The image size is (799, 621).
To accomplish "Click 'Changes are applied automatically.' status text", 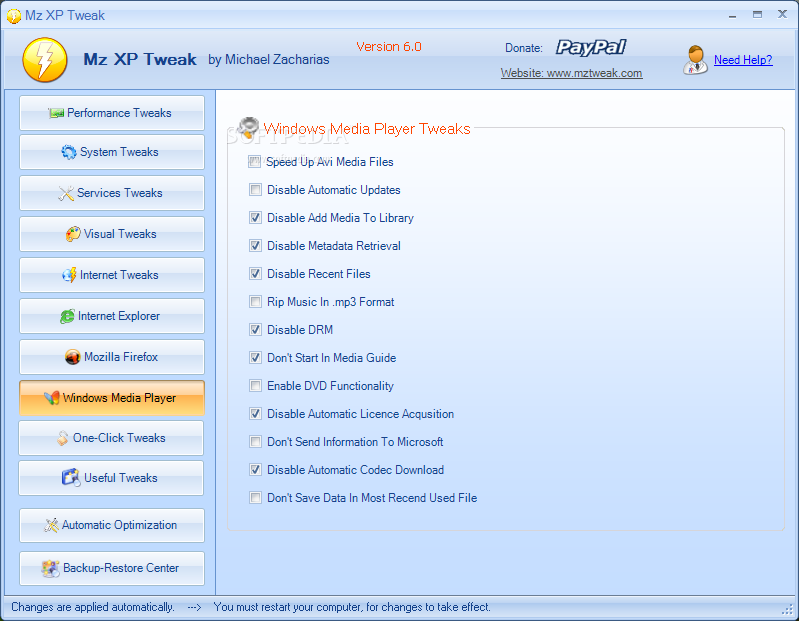I will [x=93, y=607].
